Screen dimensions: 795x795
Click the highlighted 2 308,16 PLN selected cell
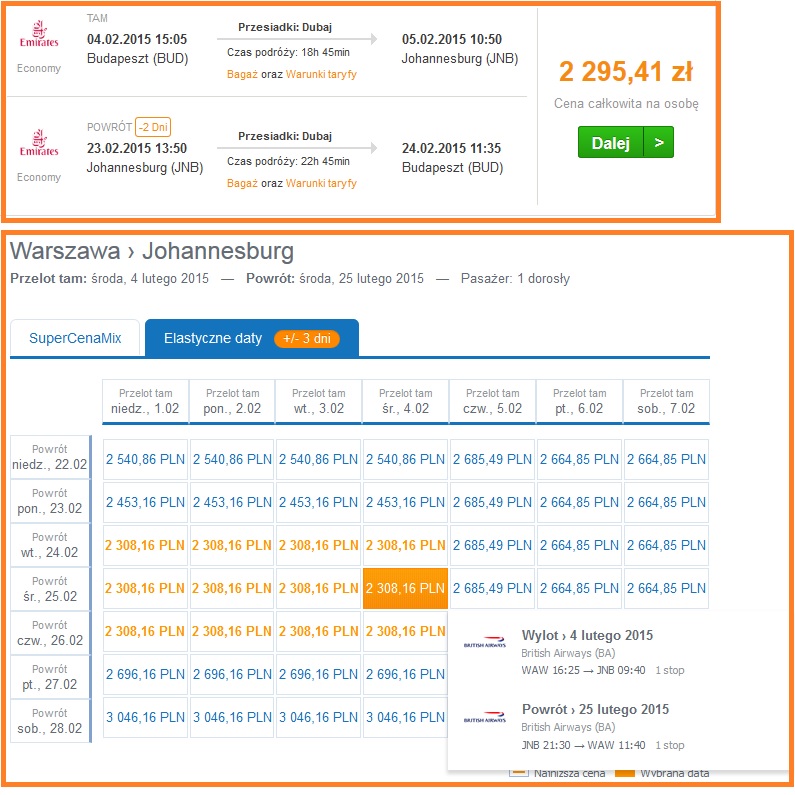tap(406, 588)
